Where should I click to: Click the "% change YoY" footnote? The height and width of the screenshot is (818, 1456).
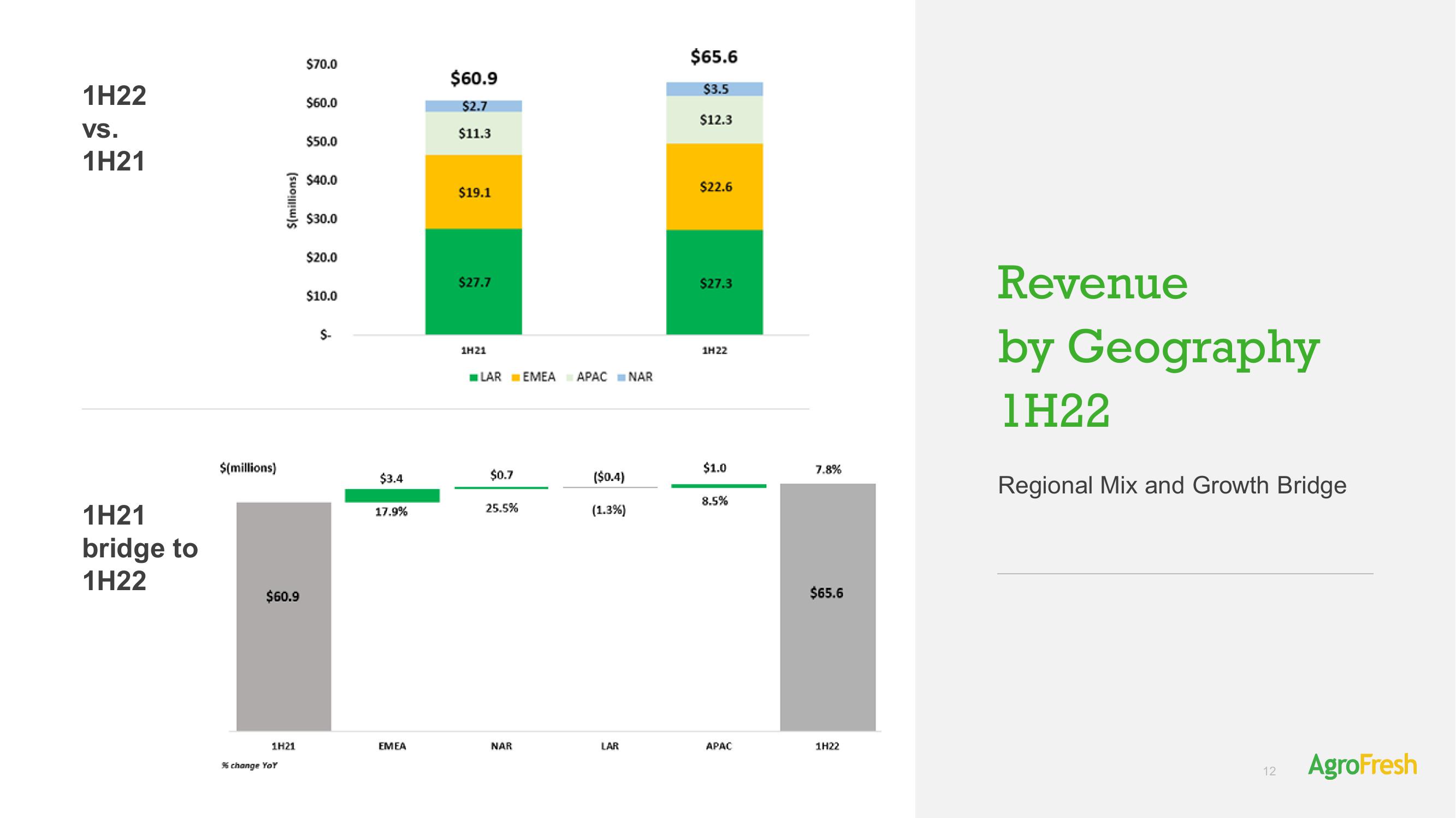[249, 766]
